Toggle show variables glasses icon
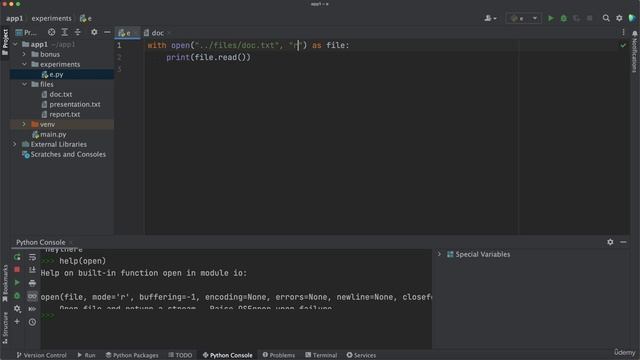 pyautogui.click(x=32, y=296)
